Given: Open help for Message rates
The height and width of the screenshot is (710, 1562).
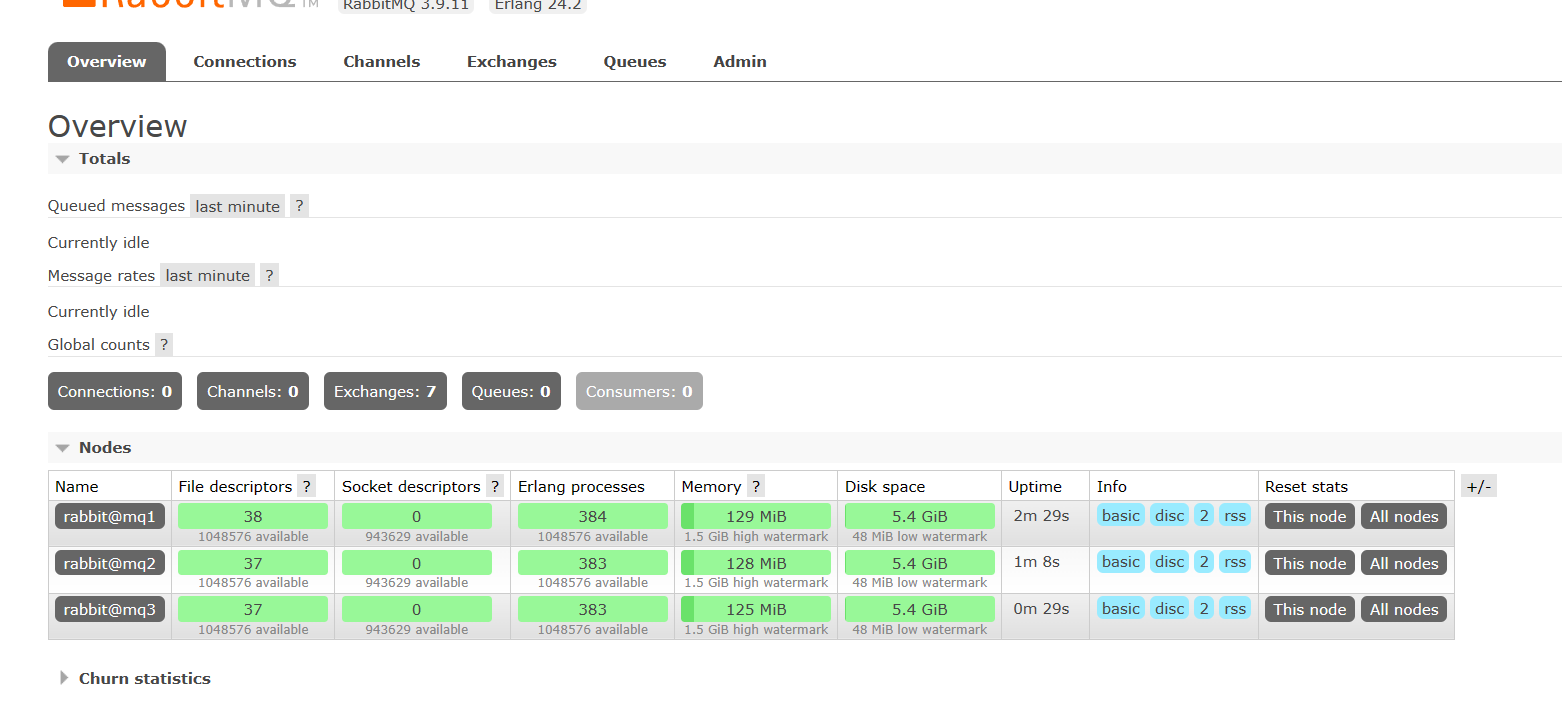Looking at the screenshot, I should point(269,275).
